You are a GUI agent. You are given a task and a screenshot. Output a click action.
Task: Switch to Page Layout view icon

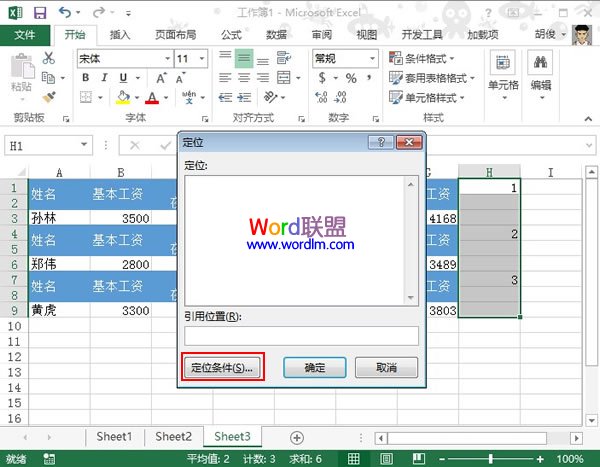point(386,458)
